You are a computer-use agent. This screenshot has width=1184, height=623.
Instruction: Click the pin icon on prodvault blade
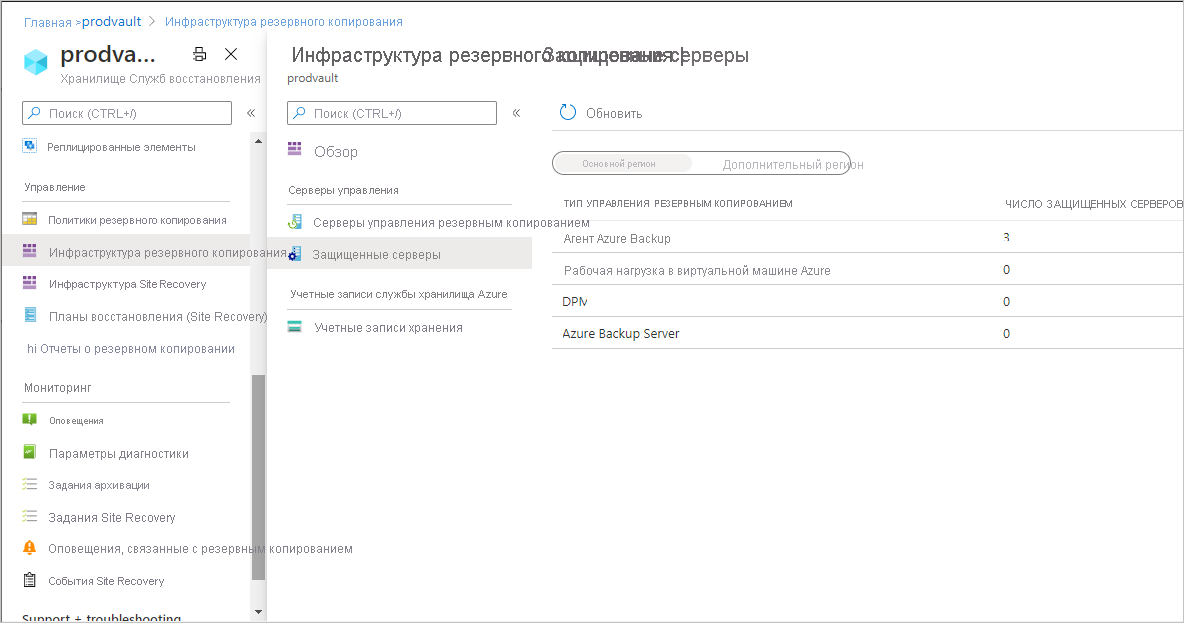(x=199, y=55)
